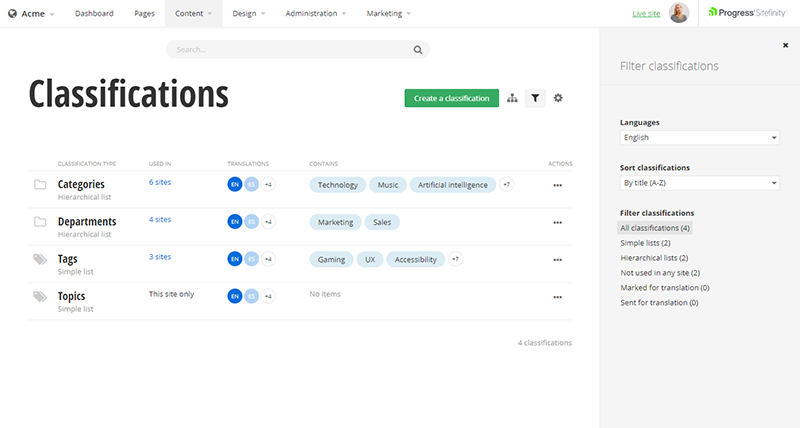This screenshot has height=428, width=800.
Task: Open actions menu for Topics row
Action: click(x=558, y=297)
